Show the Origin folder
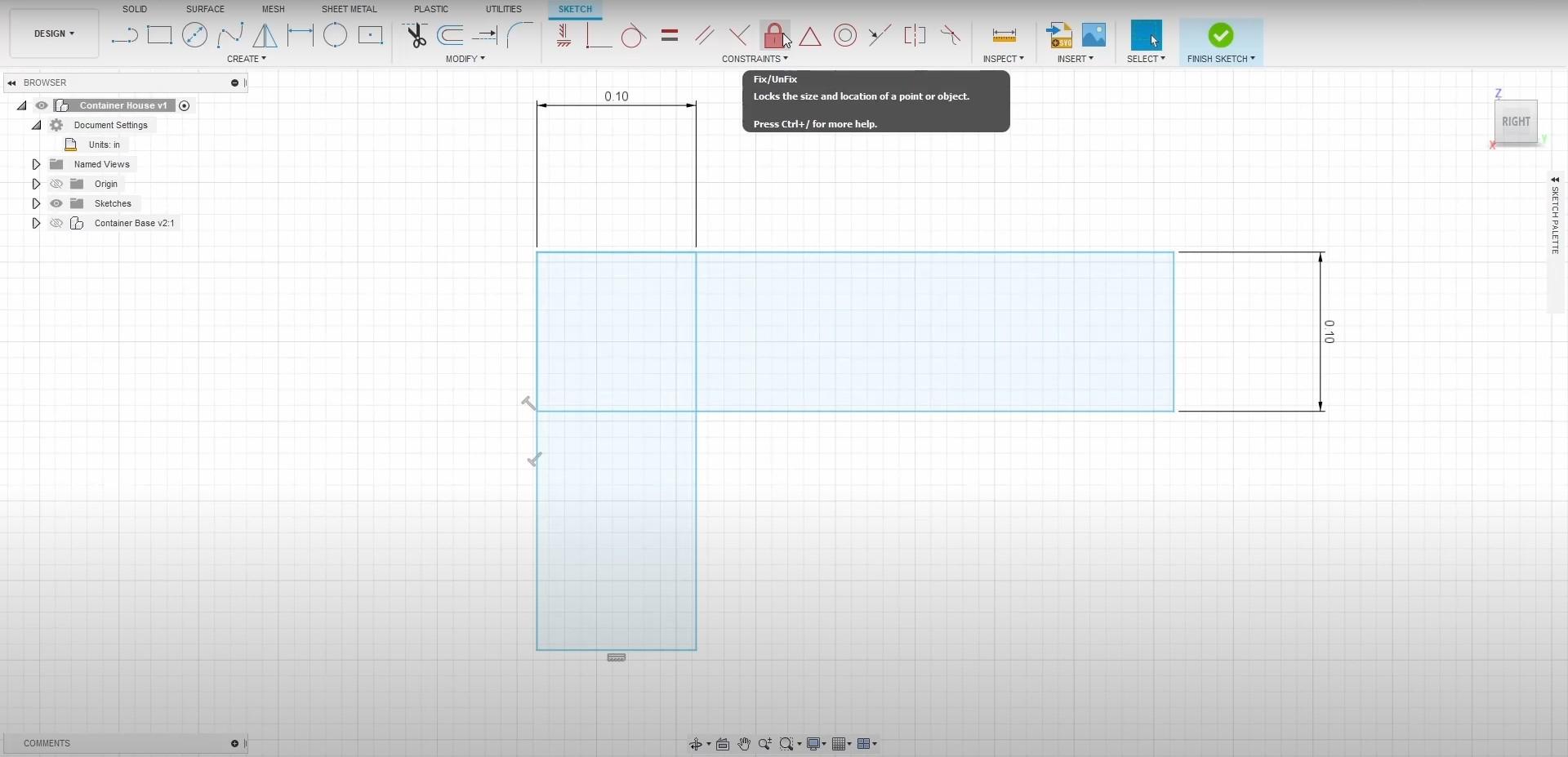Image resolution: width=1568 pixels, height=757 pixels. click(x=56, y=184)
